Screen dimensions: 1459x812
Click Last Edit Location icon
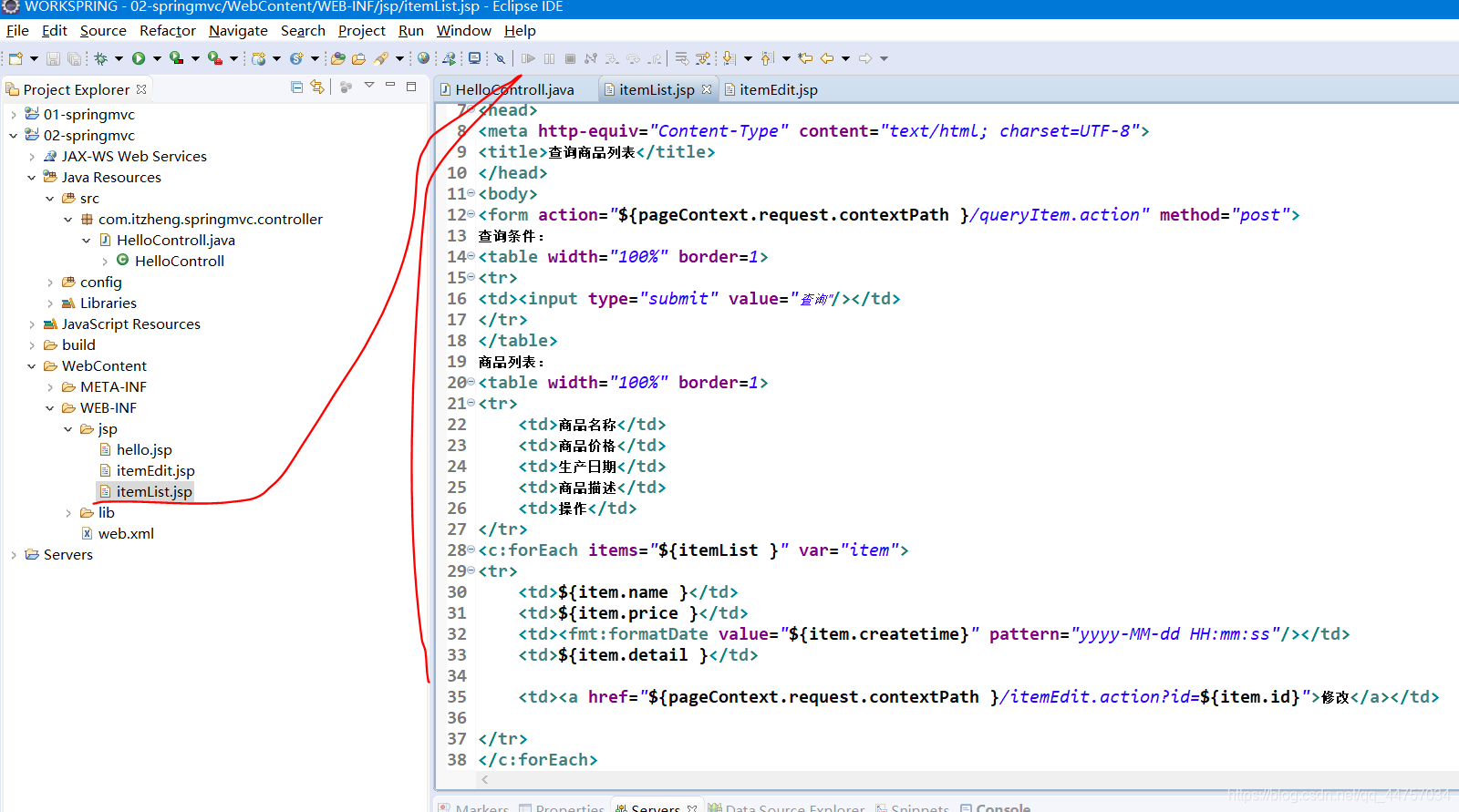805,58
